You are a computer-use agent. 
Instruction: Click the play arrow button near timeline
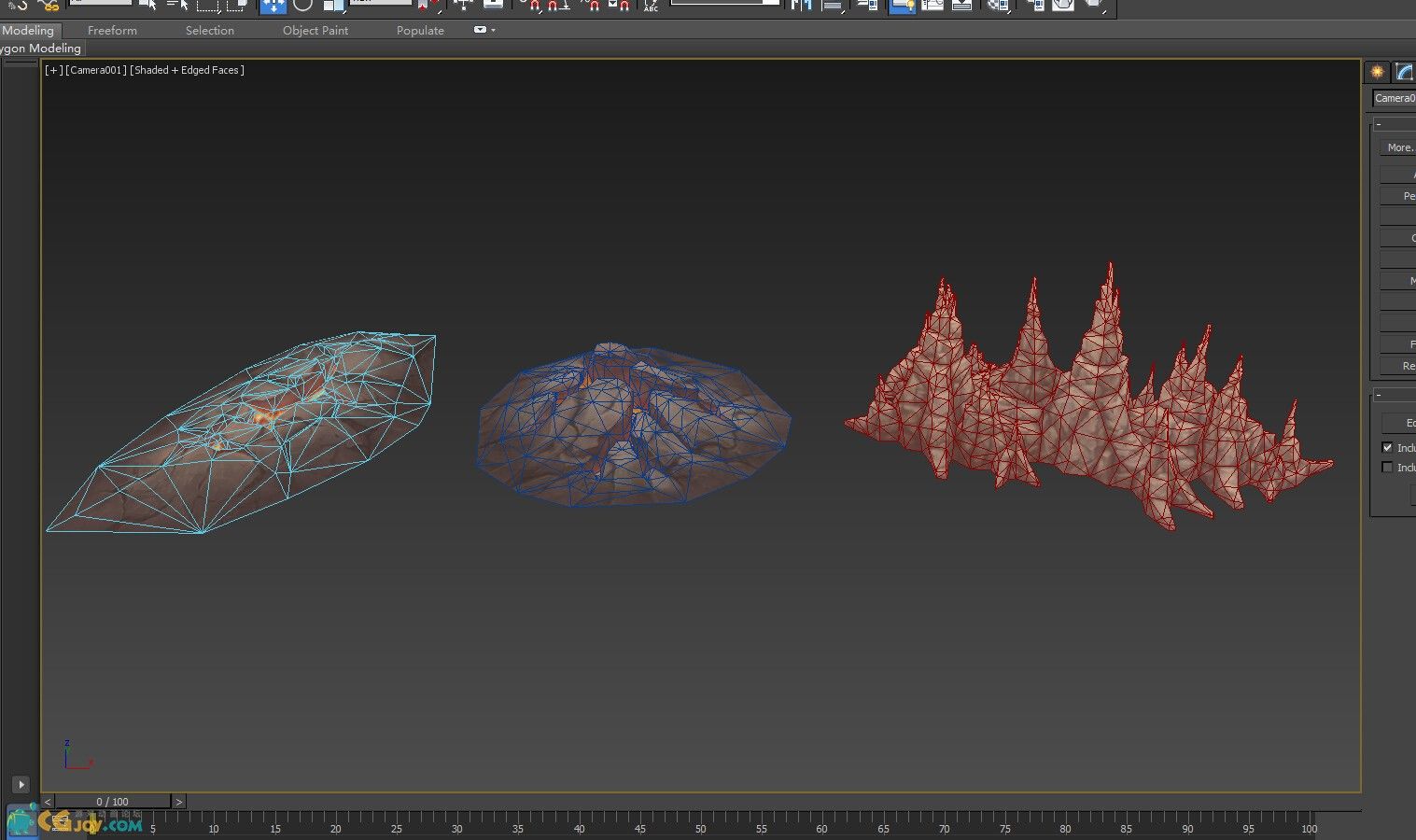click(x=21, y=785)
